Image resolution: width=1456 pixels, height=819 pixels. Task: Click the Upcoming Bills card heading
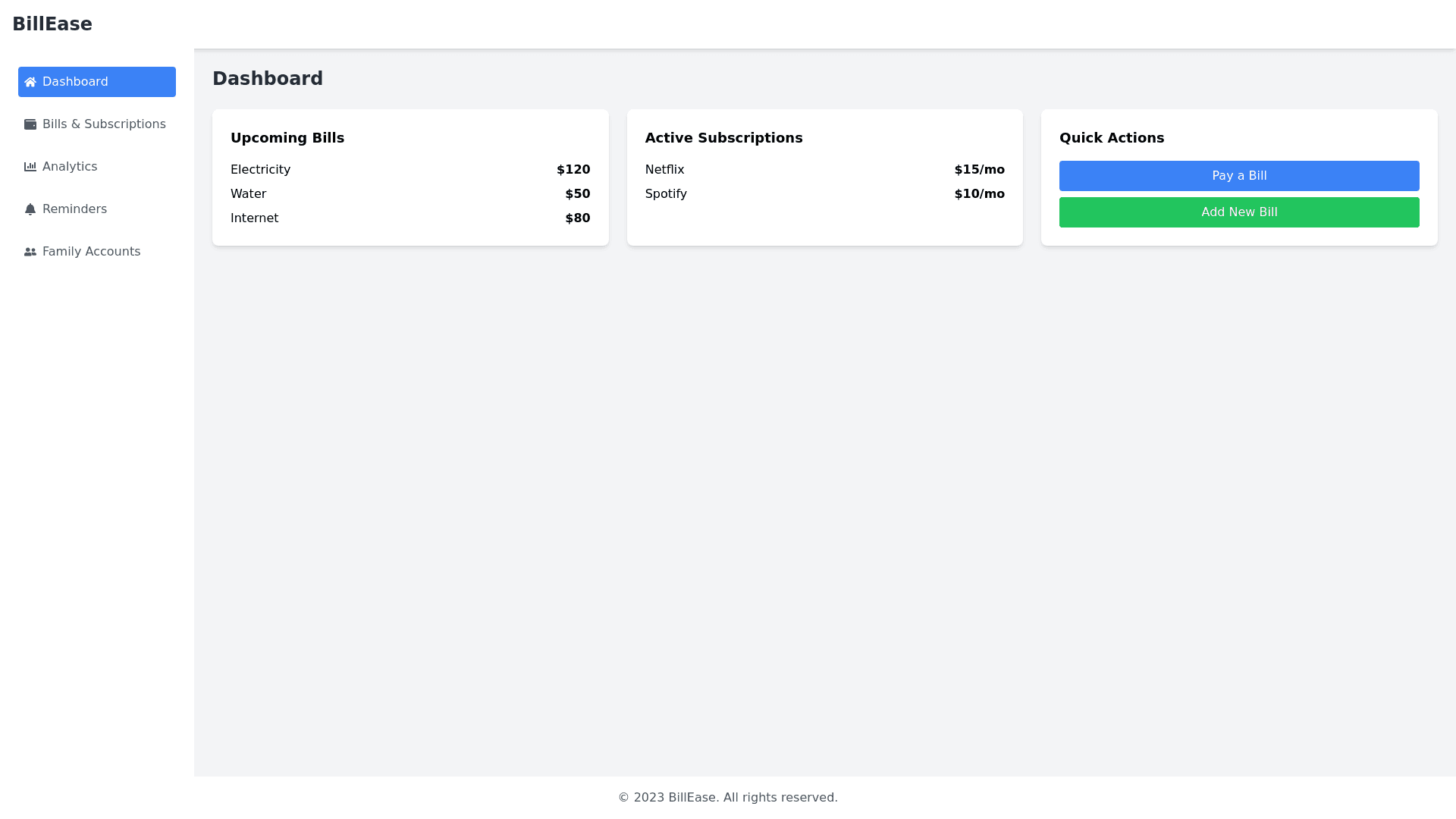pos(287,137)
